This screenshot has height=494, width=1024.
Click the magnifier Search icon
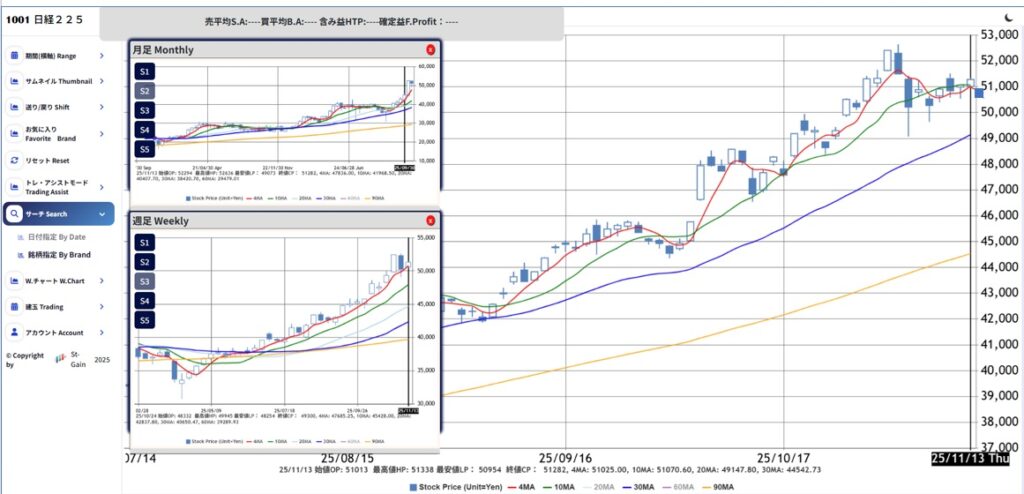pyautogui.click(x=15, y=214)
